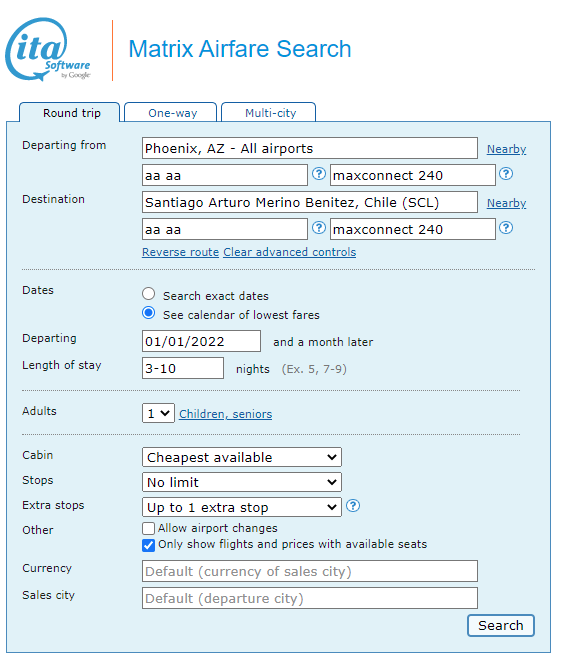The height and width of the screenshot is (668, 571).
Task: Open help icon beside destination maxconnect 240 field
Action: click(x=506, y=228)
